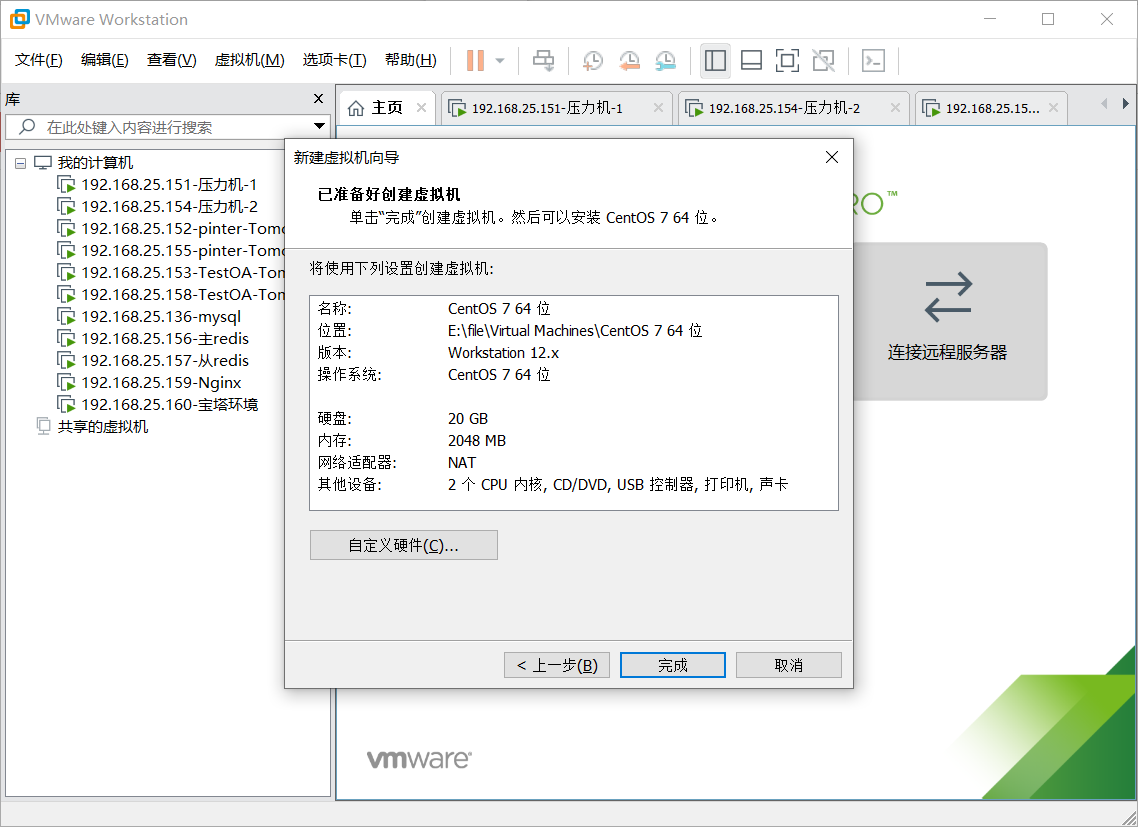Open the snapshot manager icon
Image resolution: width=1138 pixels, height=827 pixels.
(x=665, y=60)
